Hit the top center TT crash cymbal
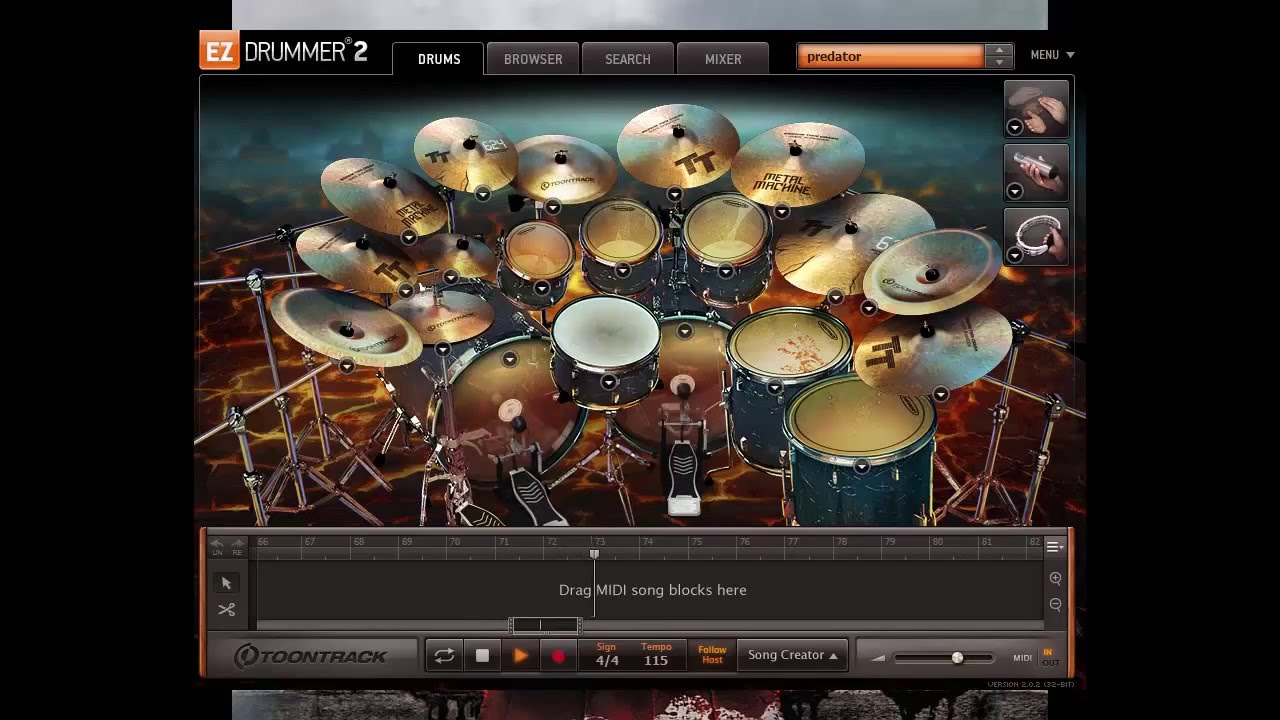This screenshot has height=720, width=1280. pyautogui.click(x=678, y=145)
